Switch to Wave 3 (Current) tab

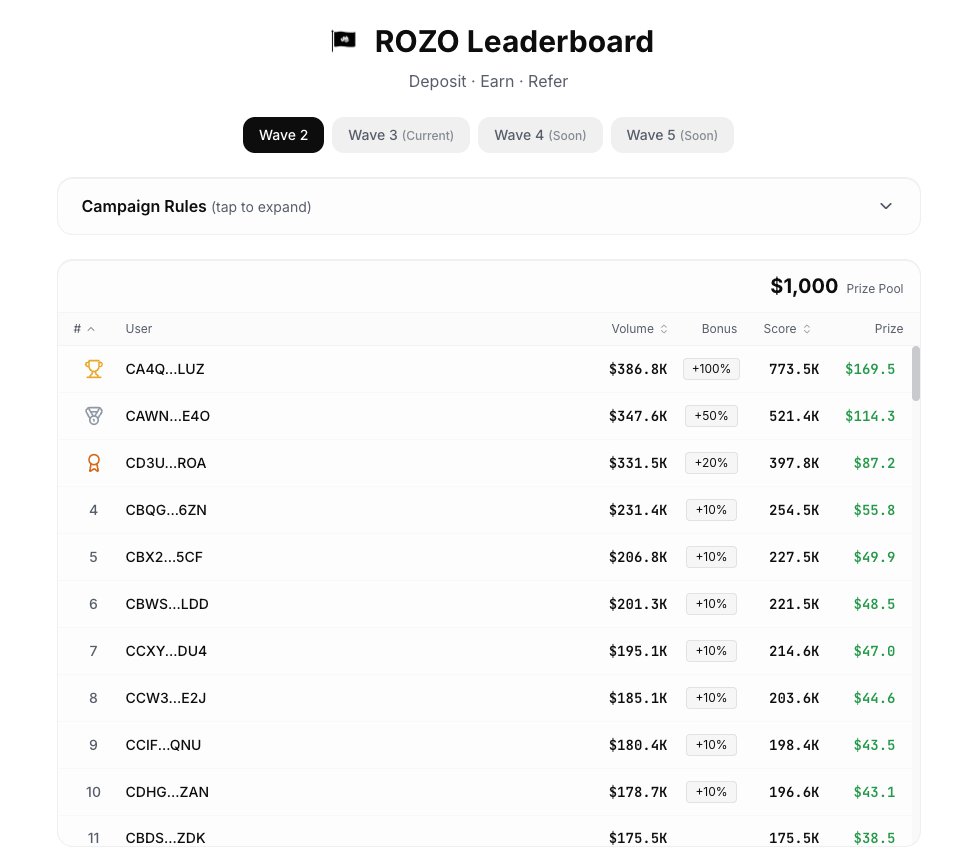[401, 135]
